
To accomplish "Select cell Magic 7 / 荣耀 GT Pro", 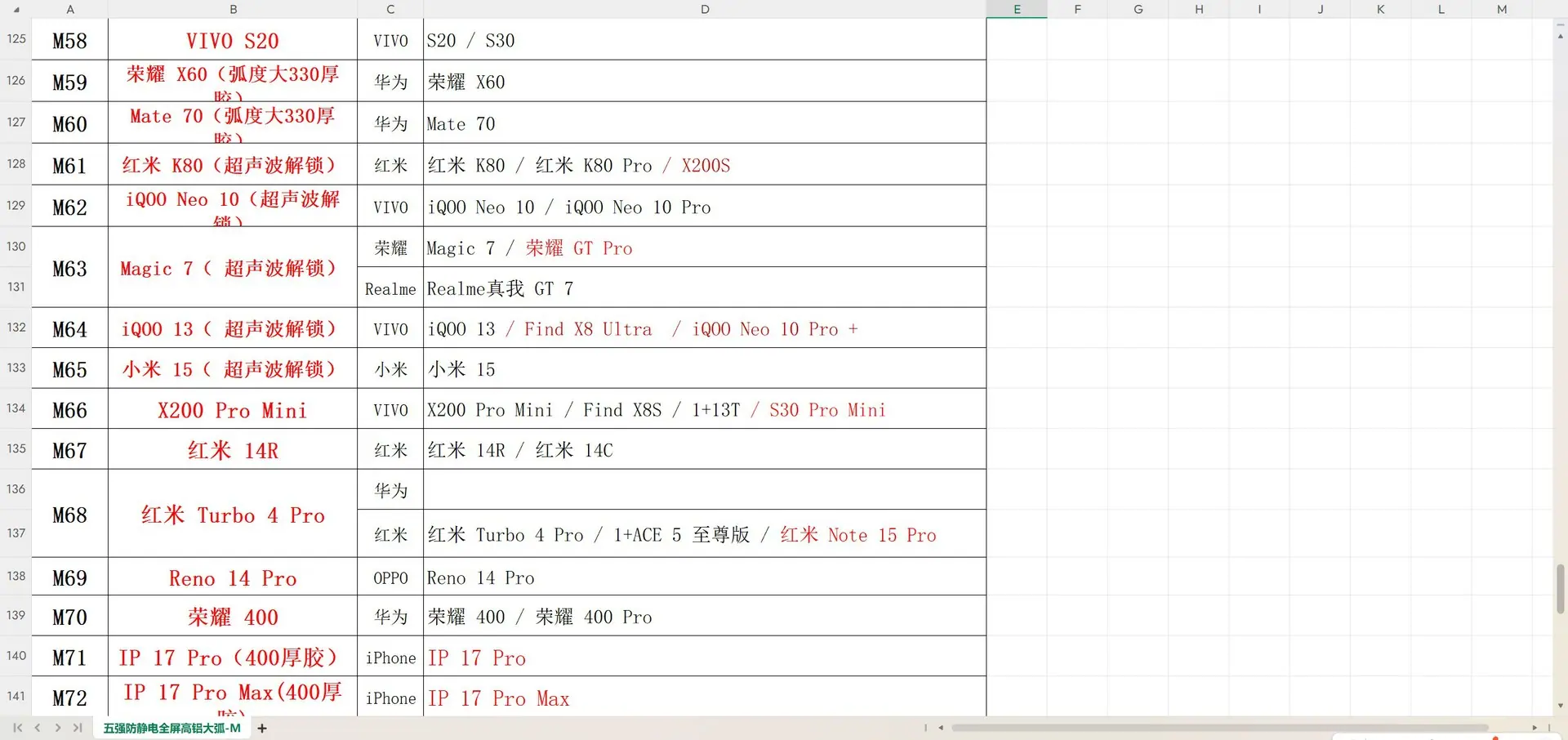I will coord(705,247).
